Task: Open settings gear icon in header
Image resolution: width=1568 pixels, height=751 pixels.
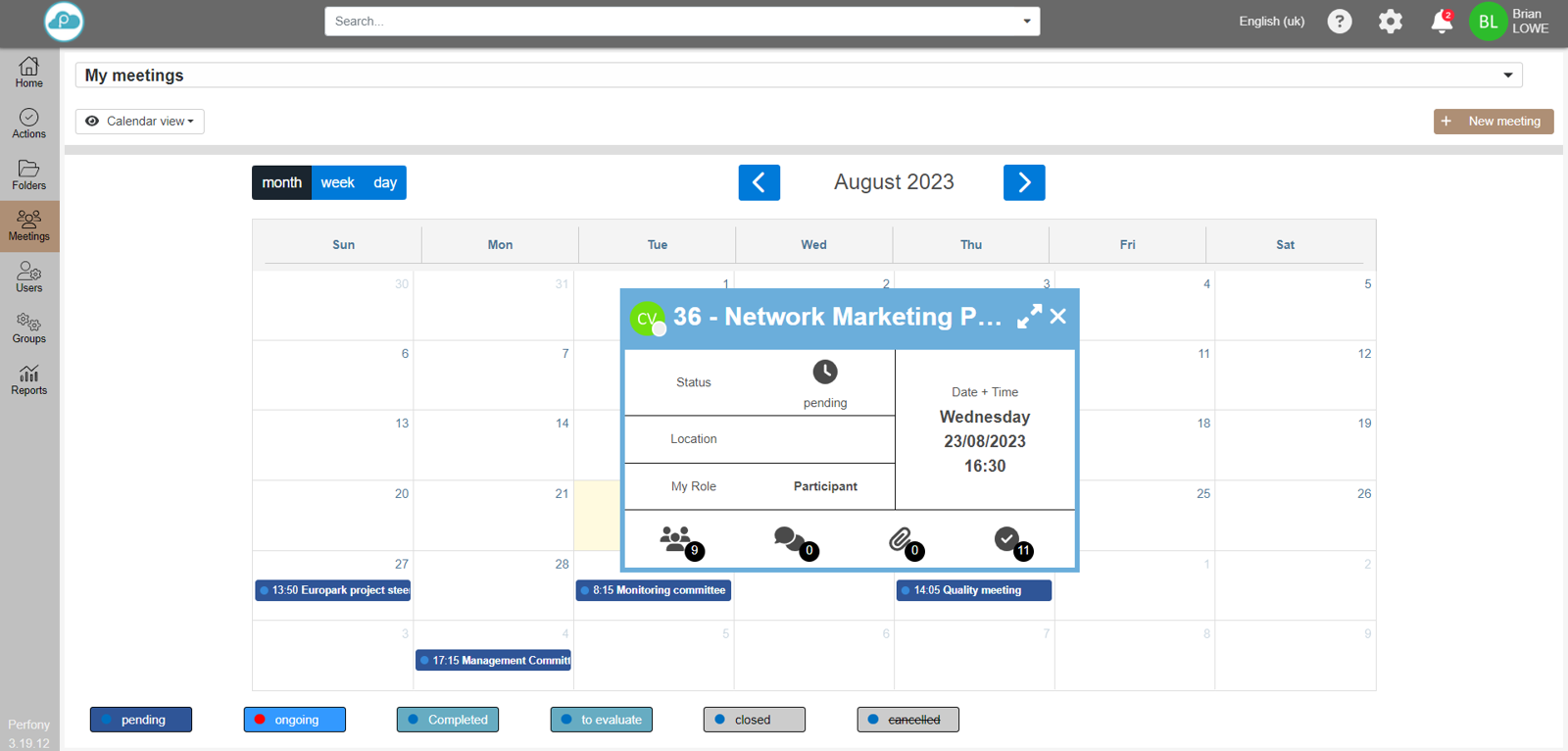Action: (1390, 22)
